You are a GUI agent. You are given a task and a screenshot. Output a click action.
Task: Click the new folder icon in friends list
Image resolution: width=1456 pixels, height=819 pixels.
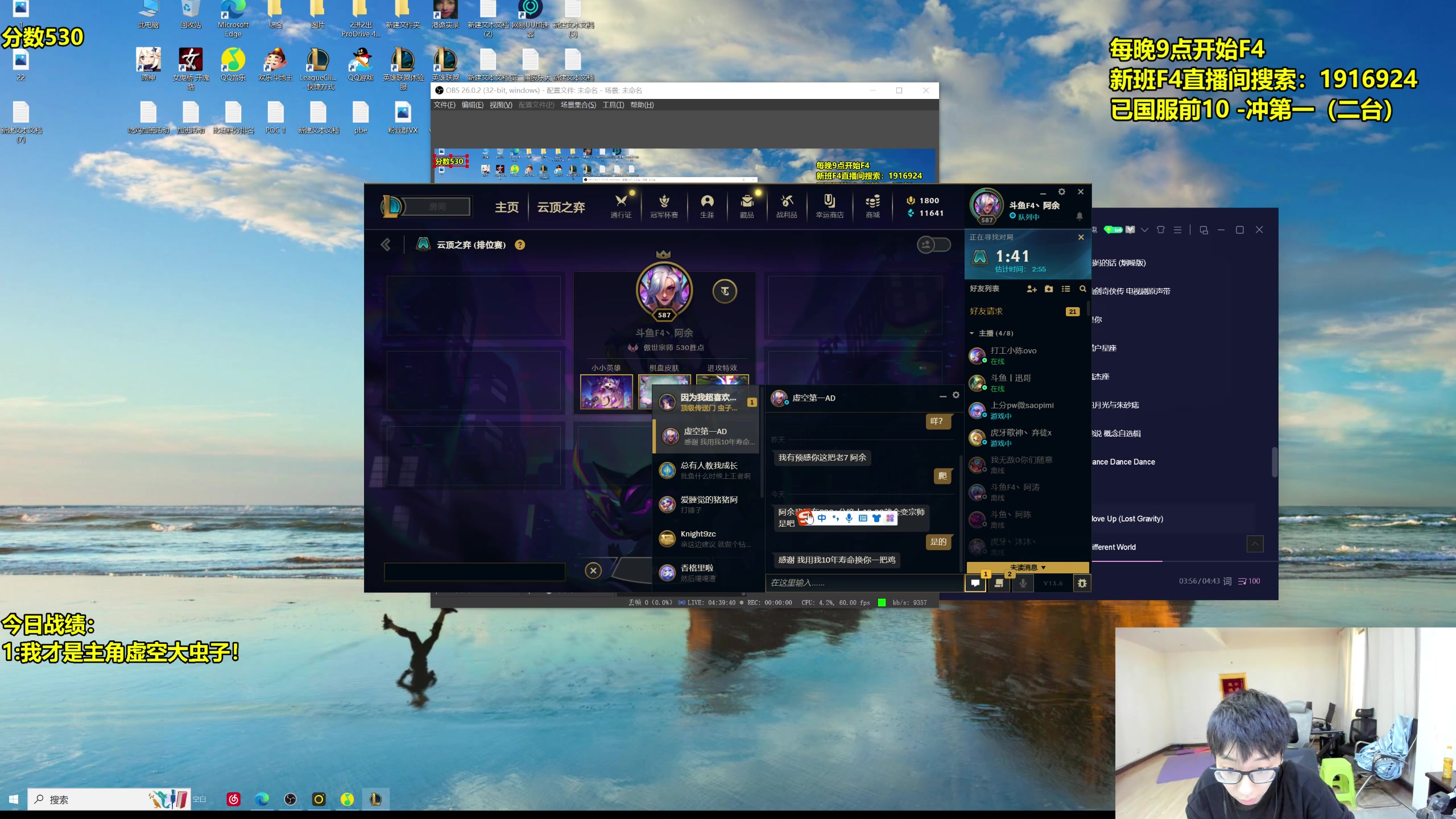click(x=1049, y=289)
